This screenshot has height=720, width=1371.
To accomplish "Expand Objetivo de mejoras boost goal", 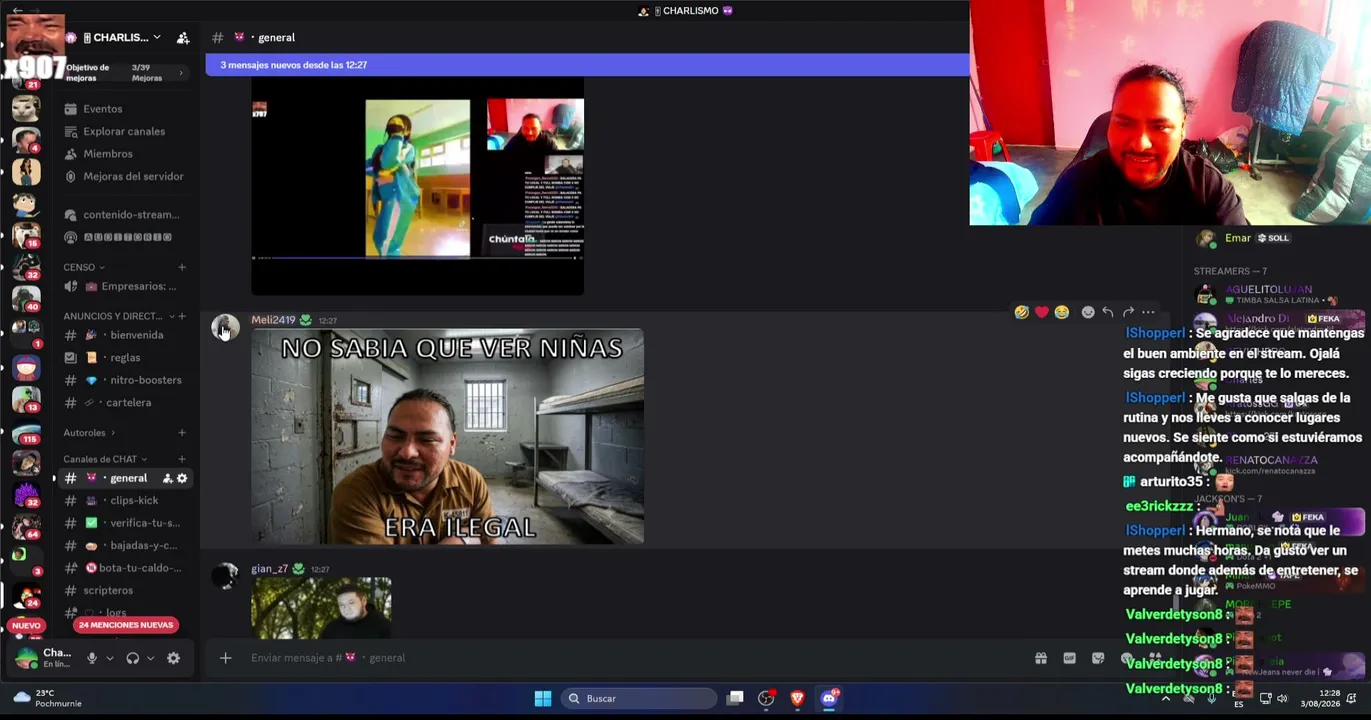I will click(x=124, y=73).
